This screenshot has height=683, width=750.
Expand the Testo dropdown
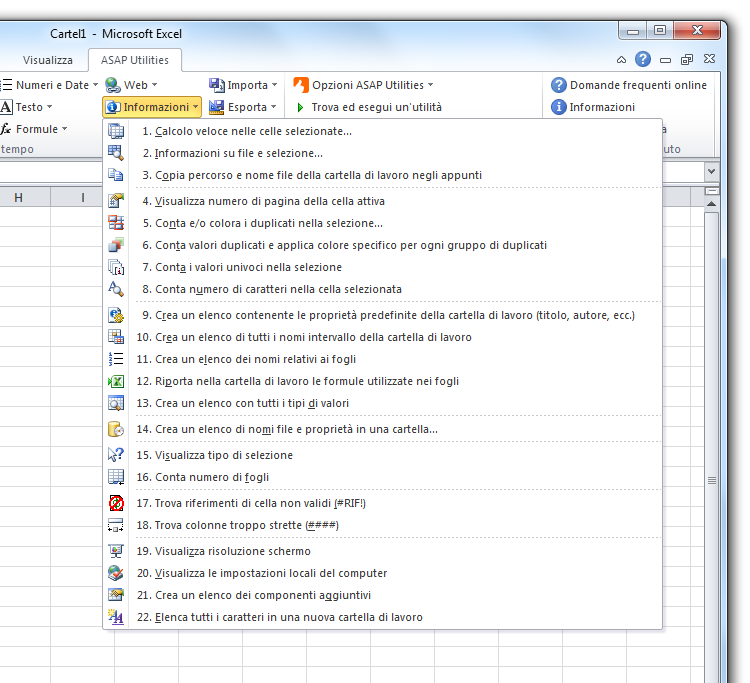coord(27,107)
